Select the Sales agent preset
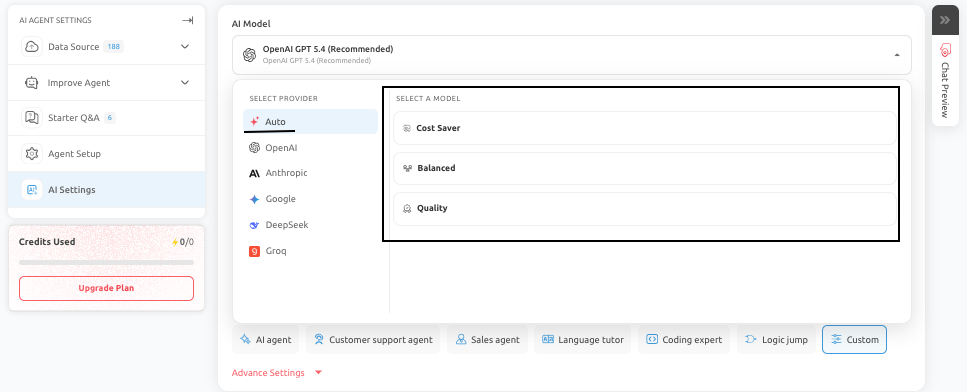967x392 pixels. [487, 340]
